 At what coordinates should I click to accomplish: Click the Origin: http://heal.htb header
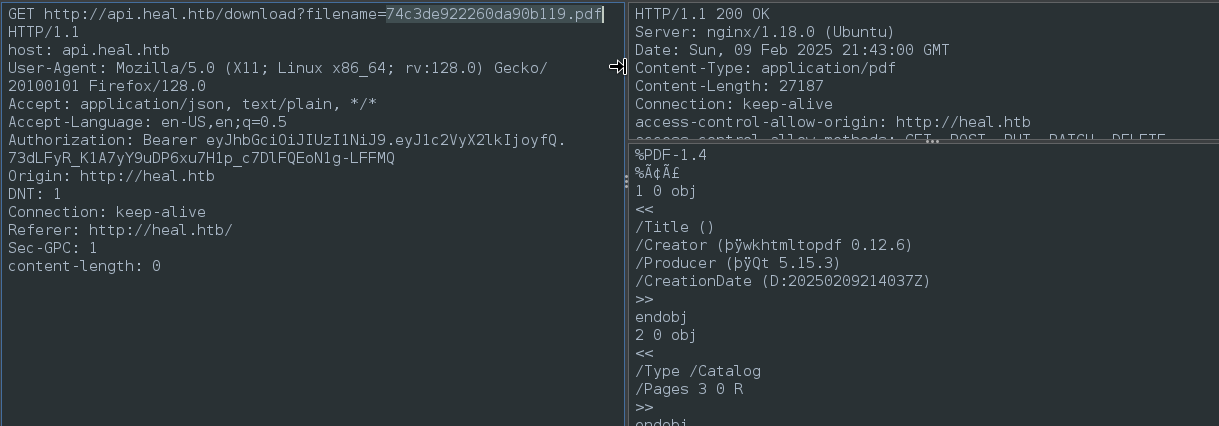[x=111, y=176]
